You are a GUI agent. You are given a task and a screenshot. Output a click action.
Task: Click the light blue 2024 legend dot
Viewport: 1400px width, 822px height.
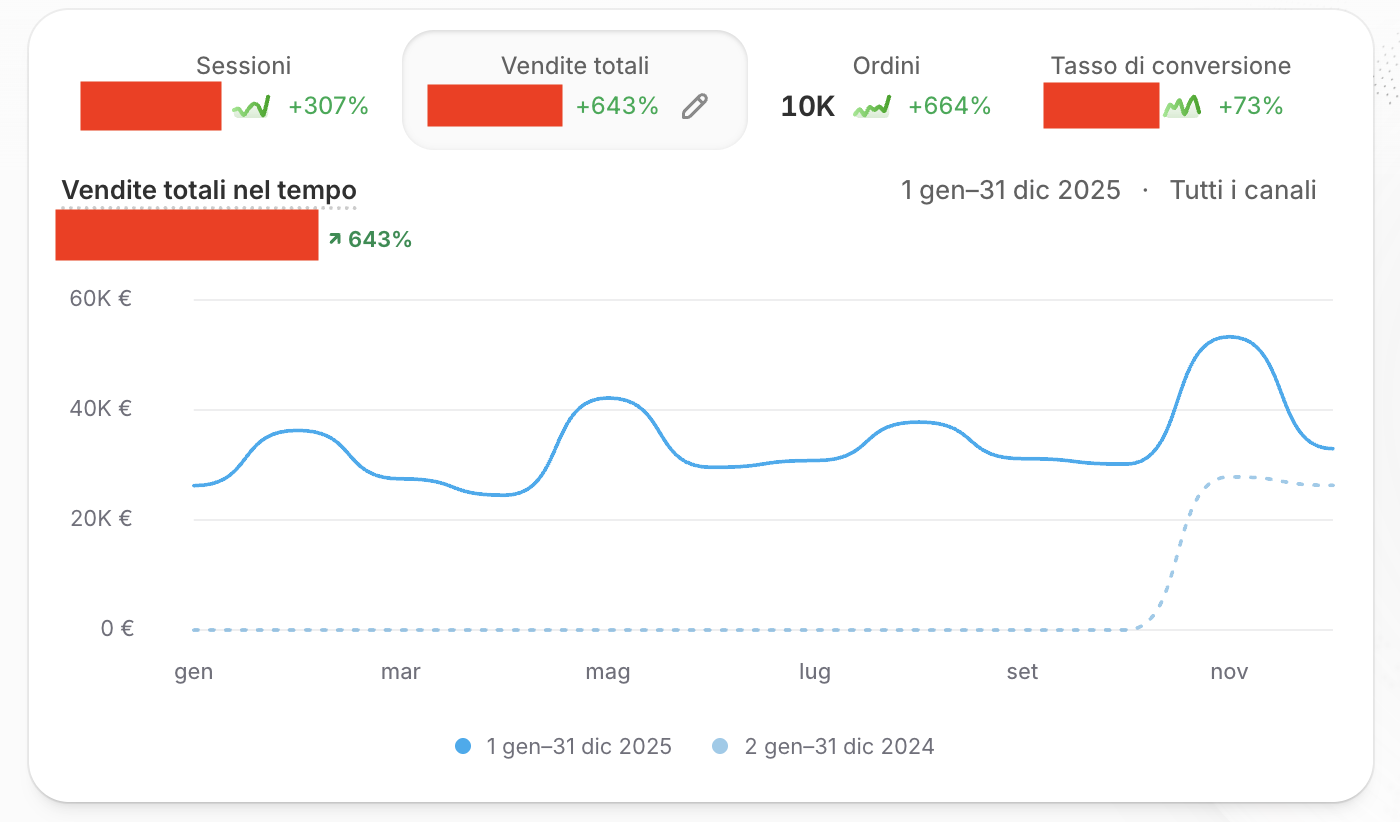click(720, 746)
